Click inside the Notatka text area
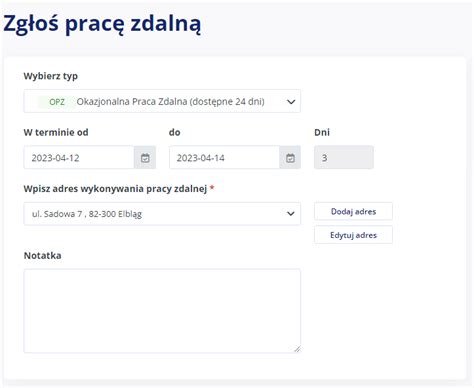 (162, 311)
